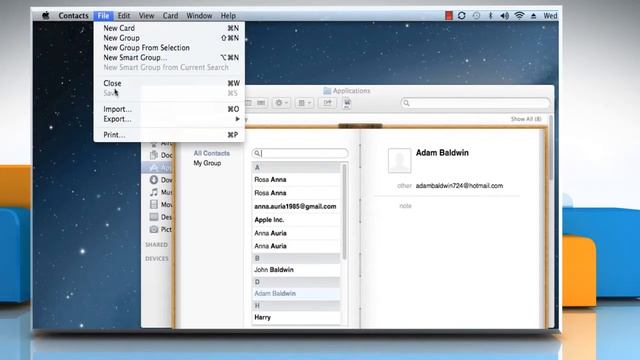
Task: Click the red menu bar status icon
Action: point(449,16)
